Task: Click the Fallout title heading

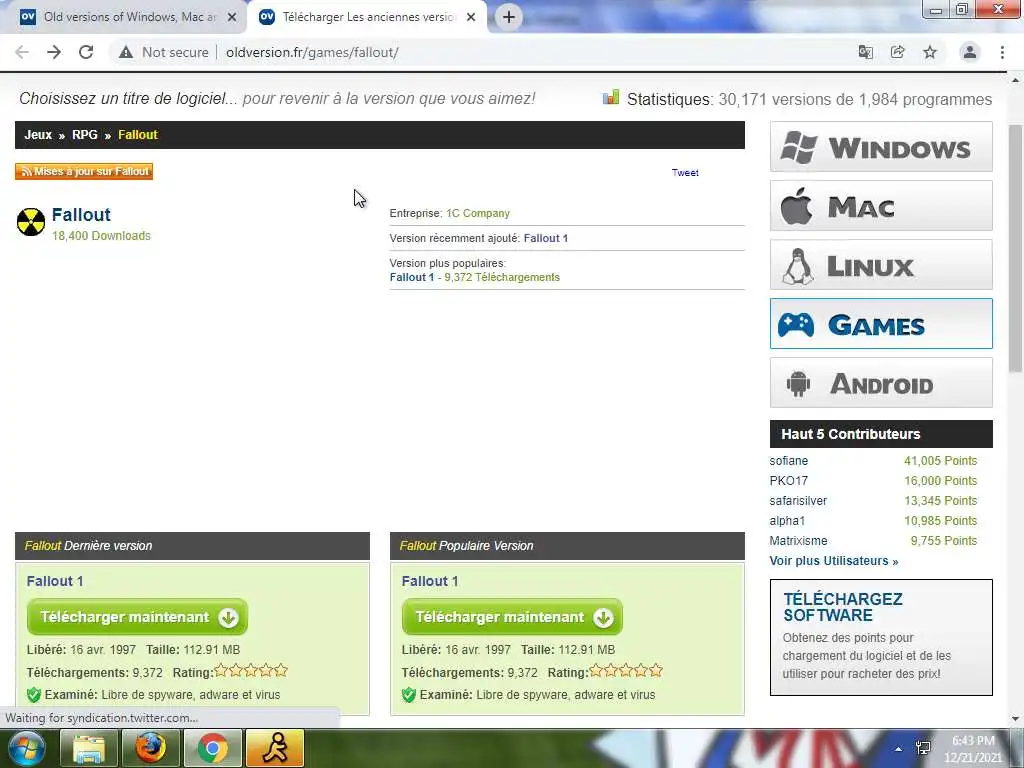Action: point(81,214)
